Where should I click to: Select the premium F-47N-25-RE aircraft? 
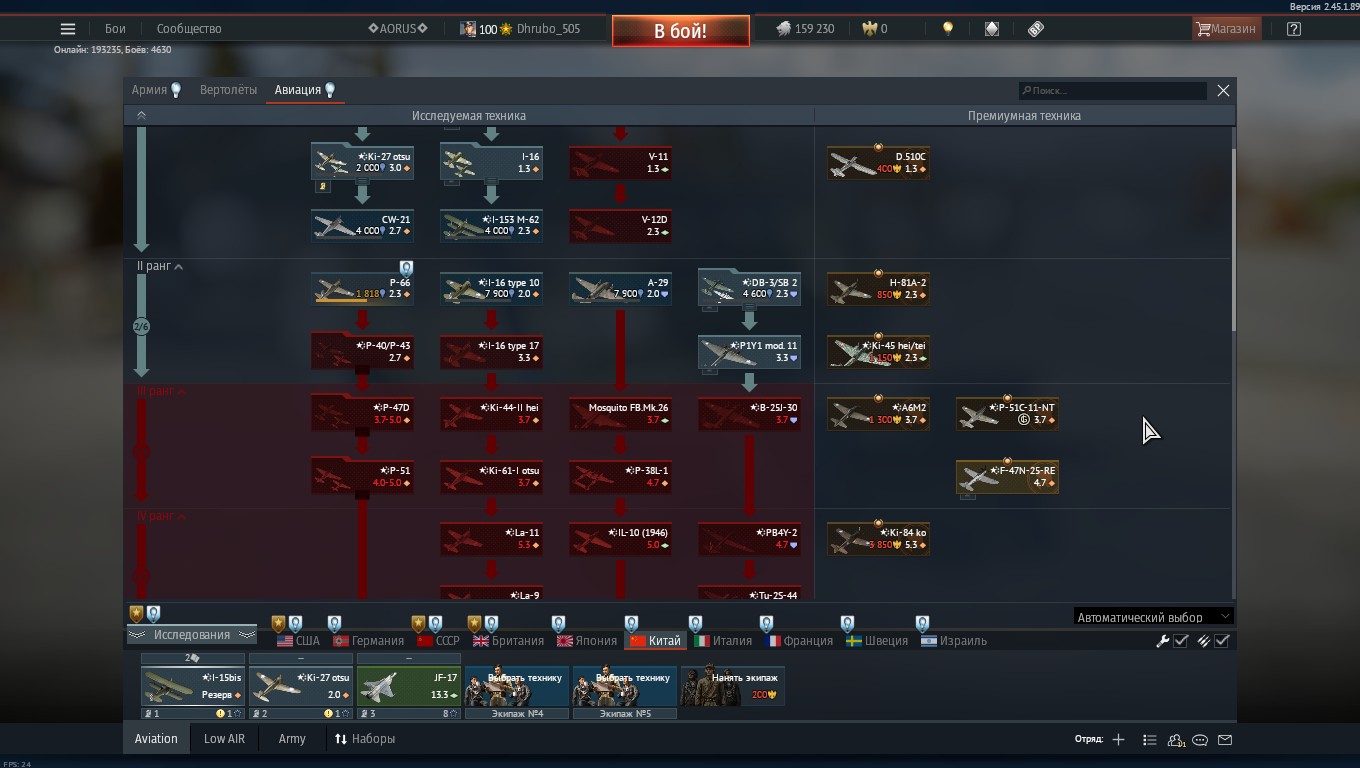(1007, 477)
